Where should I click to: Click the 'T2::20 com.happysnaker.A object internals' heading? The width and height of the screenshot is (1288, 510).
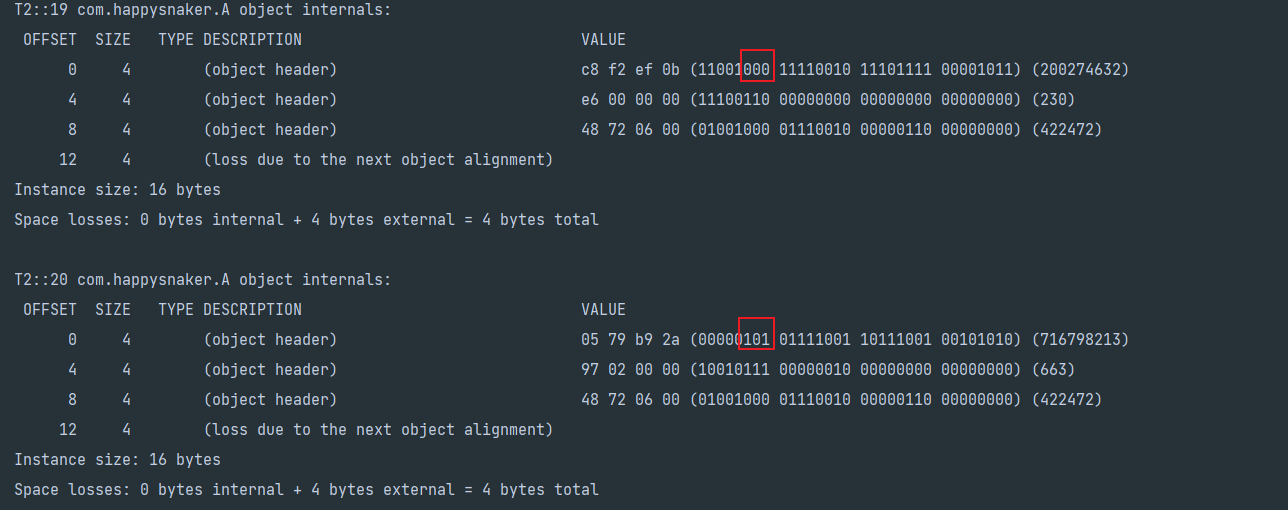203,280
